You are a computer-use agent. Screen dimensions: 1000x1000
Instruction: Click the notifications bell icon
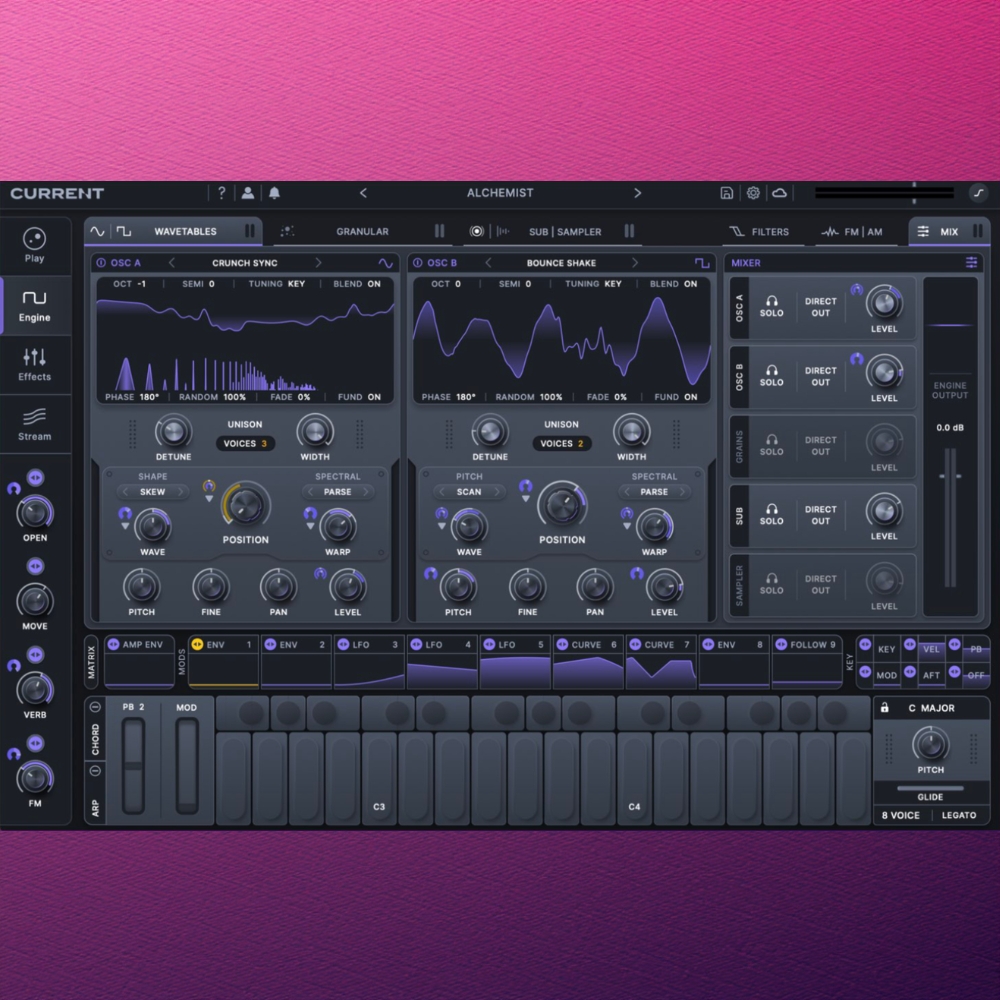(x=274, y=193)
